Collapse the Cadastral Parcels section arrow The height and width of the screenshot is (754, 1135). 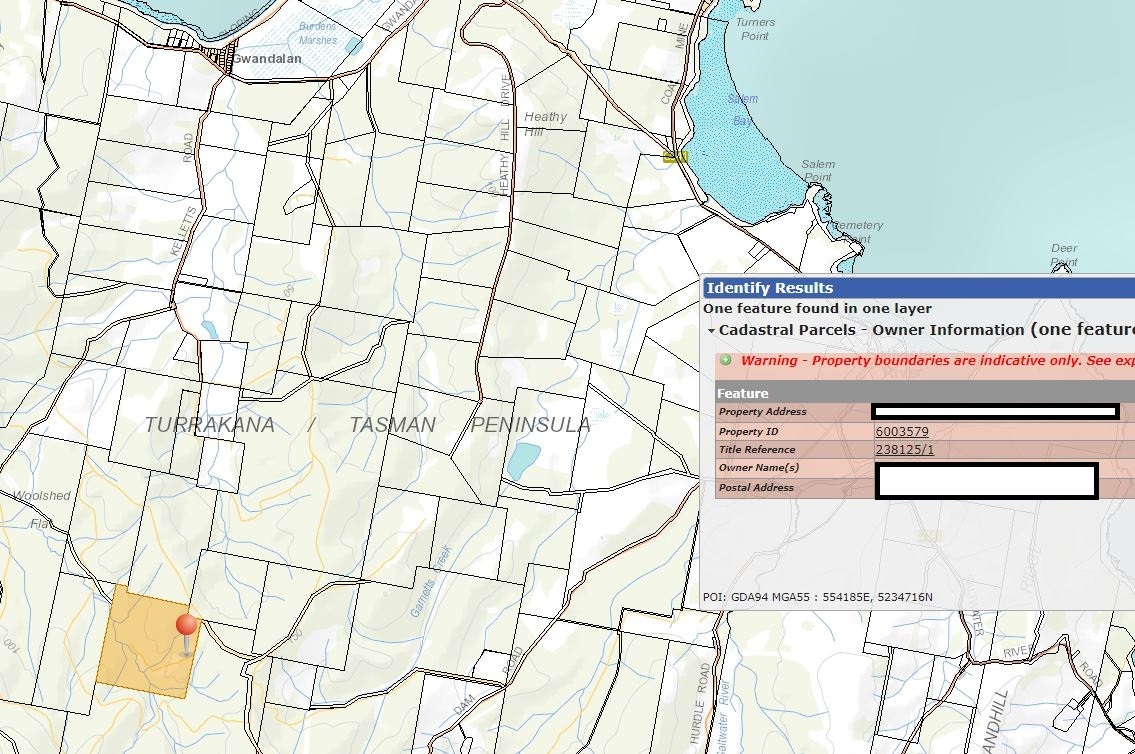711,331
